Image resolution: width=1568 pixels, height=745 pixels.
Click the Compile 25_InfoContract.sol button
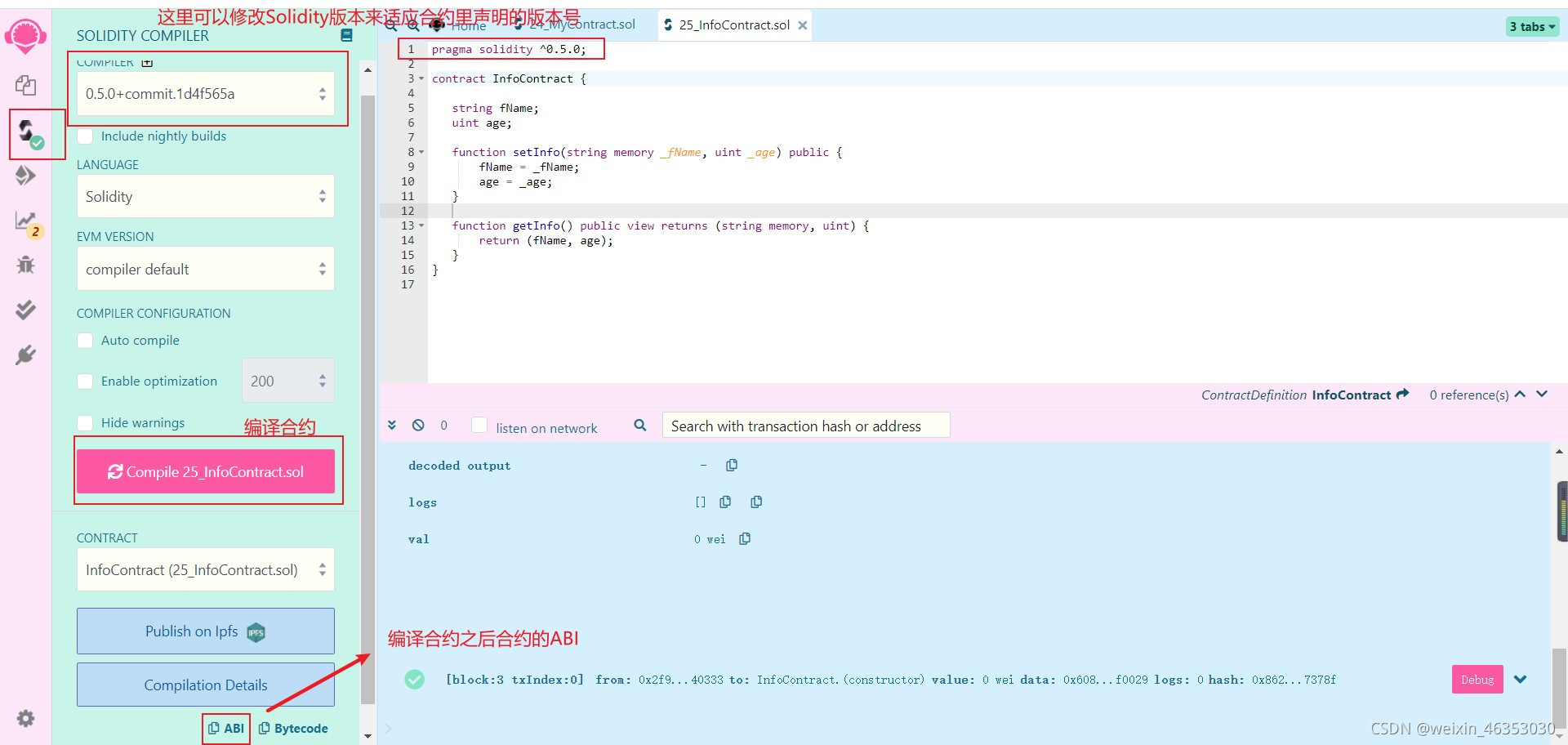206,471
